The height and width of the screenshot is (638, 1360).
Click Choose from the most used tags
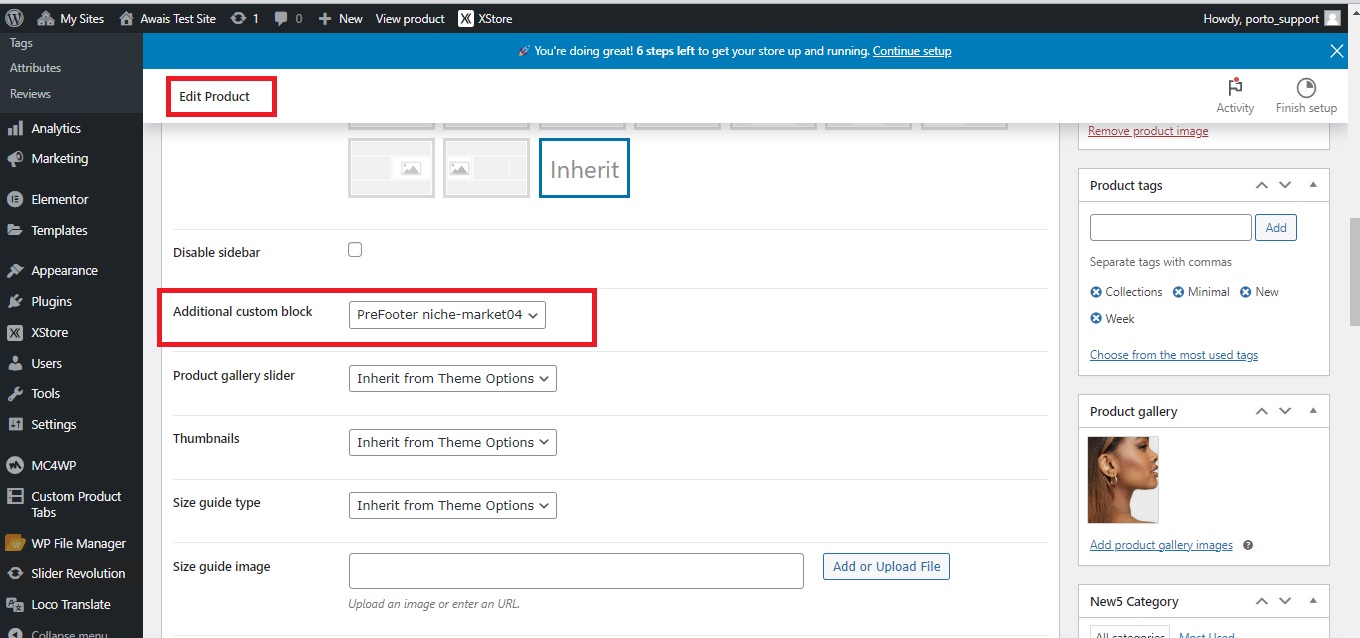(1174, 355)
